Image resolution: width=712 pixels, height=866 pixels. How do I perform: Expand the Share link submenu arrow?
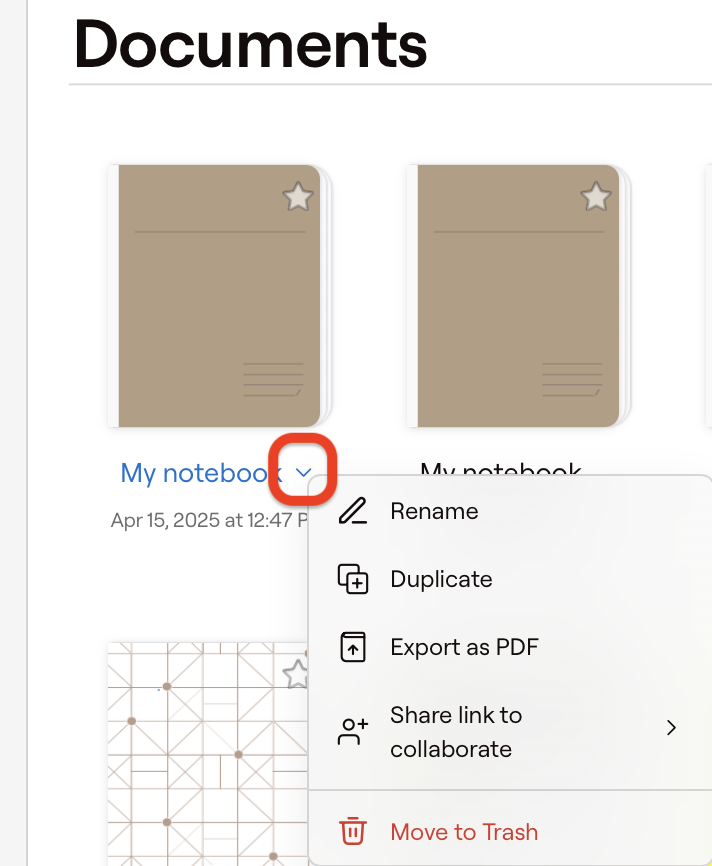click(672, 728)
